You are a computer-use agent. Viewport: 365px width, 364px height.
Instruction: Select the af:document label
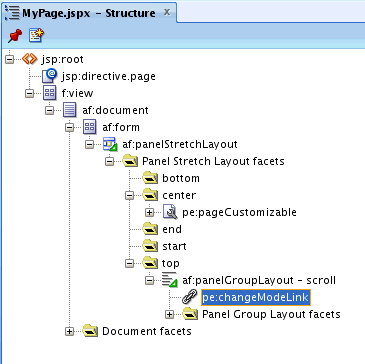pos(115,110)
